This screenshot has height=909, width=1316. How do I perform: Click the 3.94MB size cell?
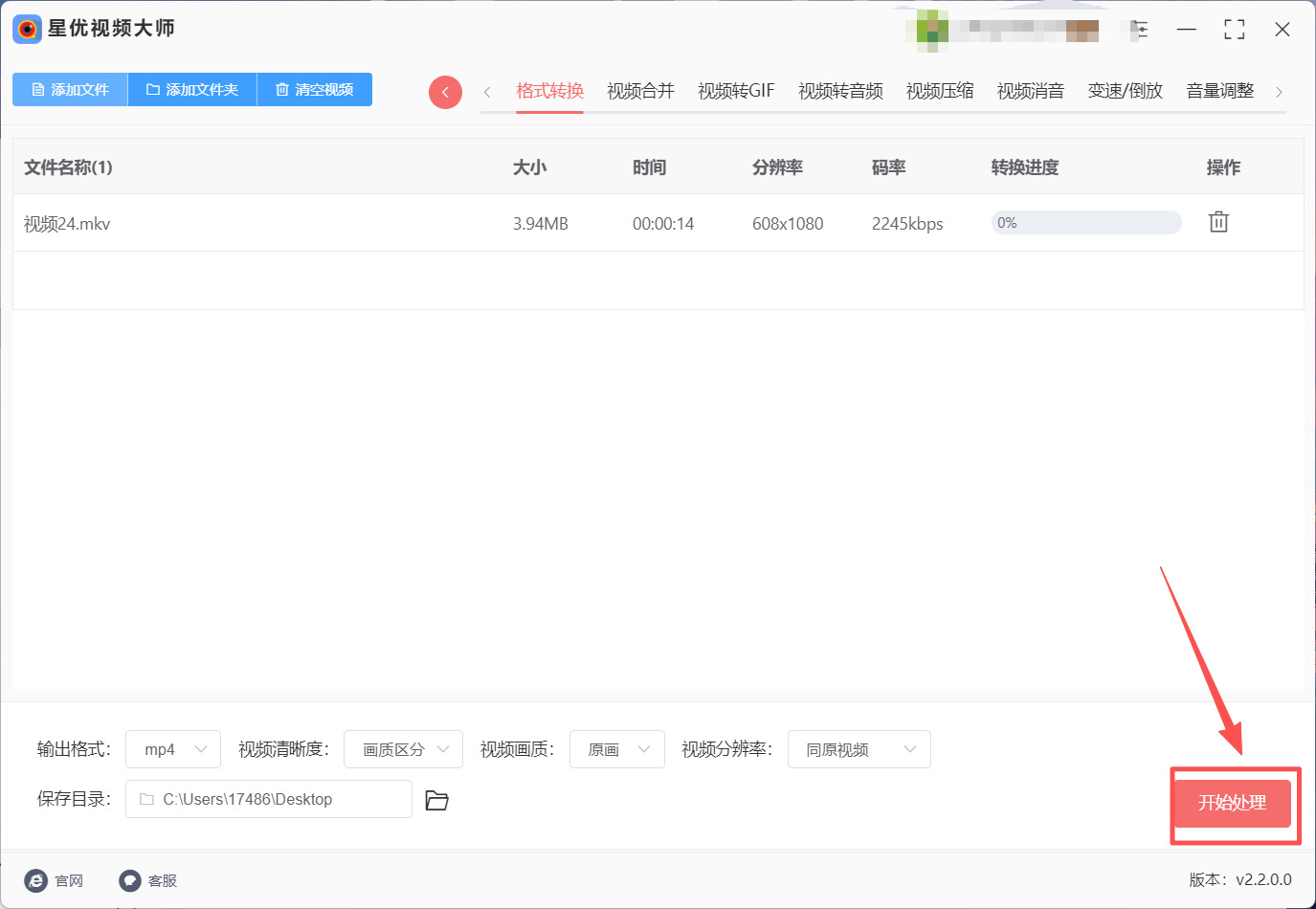click(x=541, y=224)
